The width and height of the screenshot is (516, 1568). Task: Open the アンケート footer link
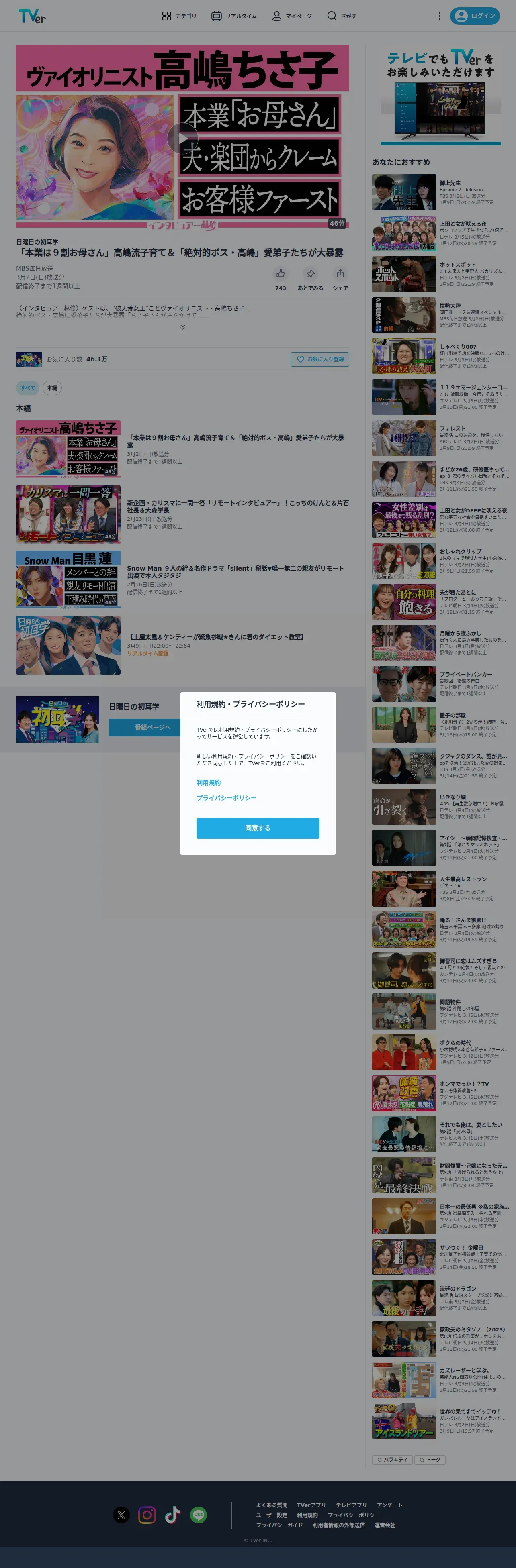(x=389, y=1505)
